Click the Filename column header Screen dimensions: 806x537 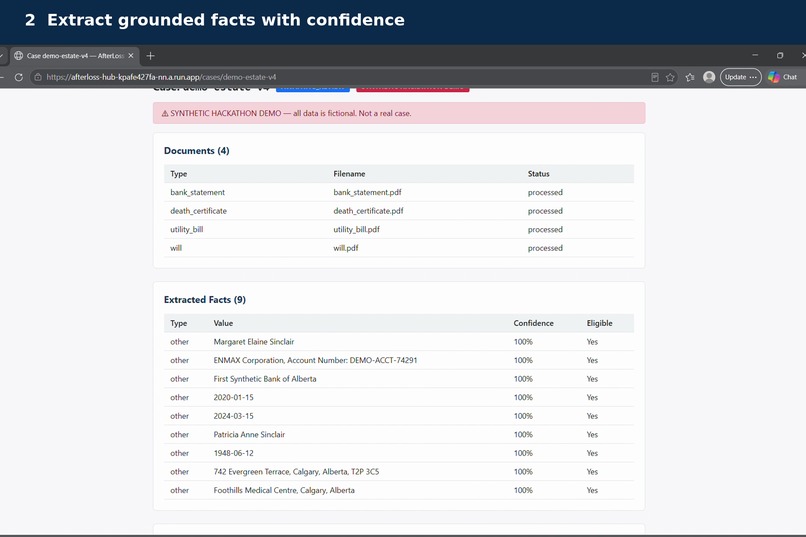(x=349, y=174)
